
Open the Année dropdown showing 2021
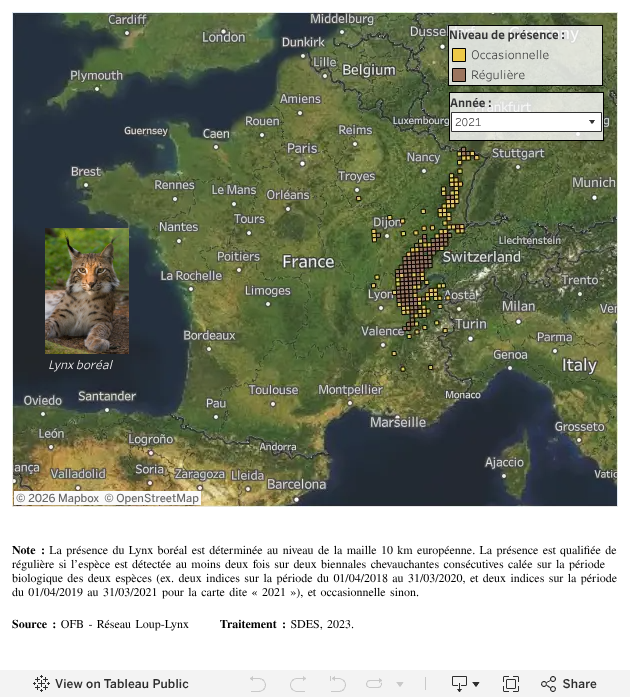point(526,122)
